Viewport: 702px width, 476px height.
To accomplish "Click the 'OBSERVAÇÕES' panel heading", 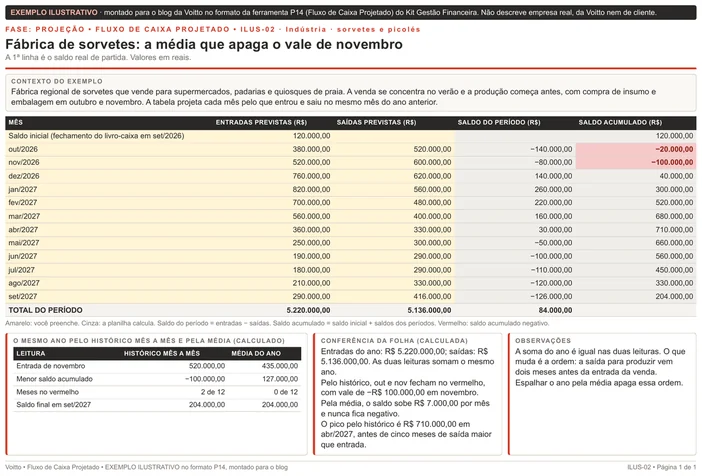I will [x=543, y=341].
